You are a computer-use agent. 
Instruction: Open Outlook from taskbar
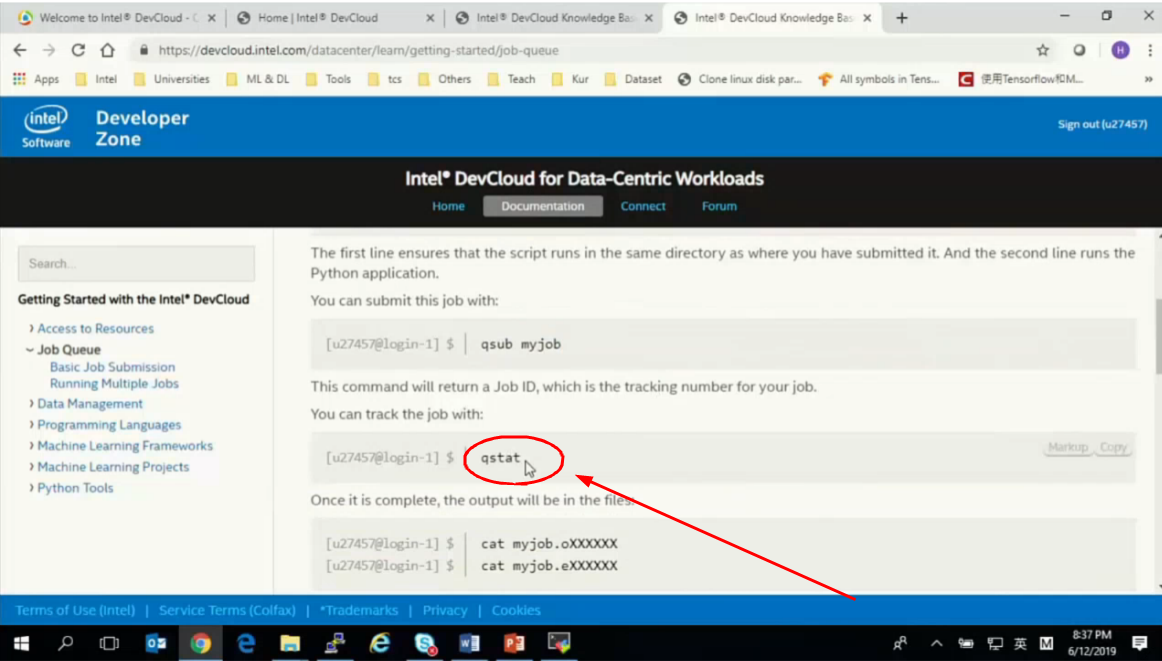coord(156,643)
